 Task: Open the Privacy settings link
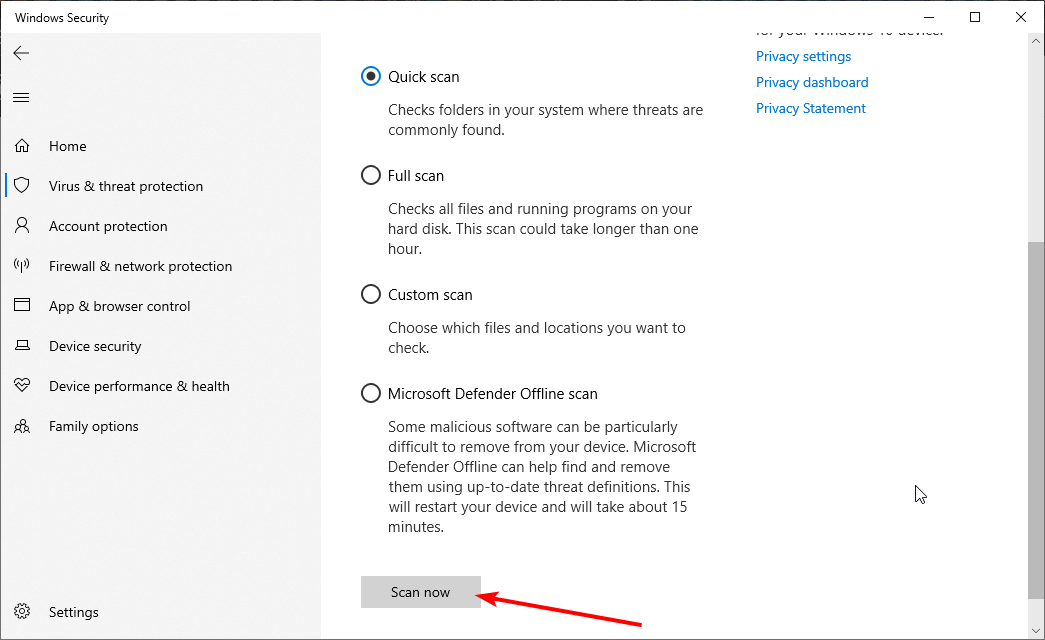pos(803,57)
